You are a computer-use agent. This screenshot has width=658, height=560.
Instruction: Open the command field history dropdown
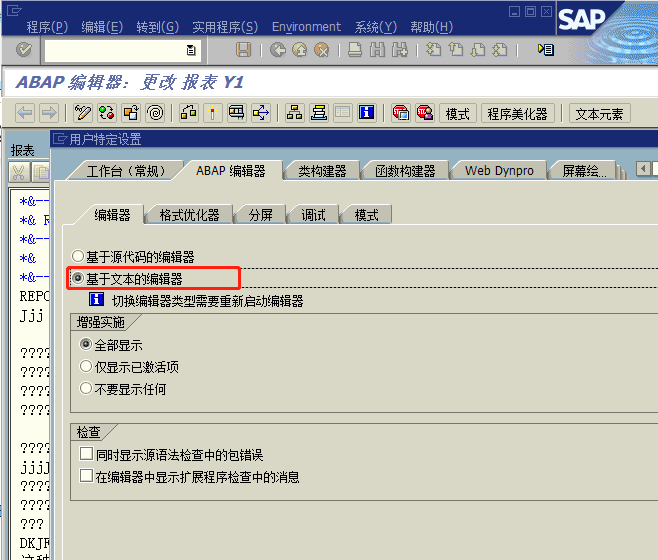(191, 50)
